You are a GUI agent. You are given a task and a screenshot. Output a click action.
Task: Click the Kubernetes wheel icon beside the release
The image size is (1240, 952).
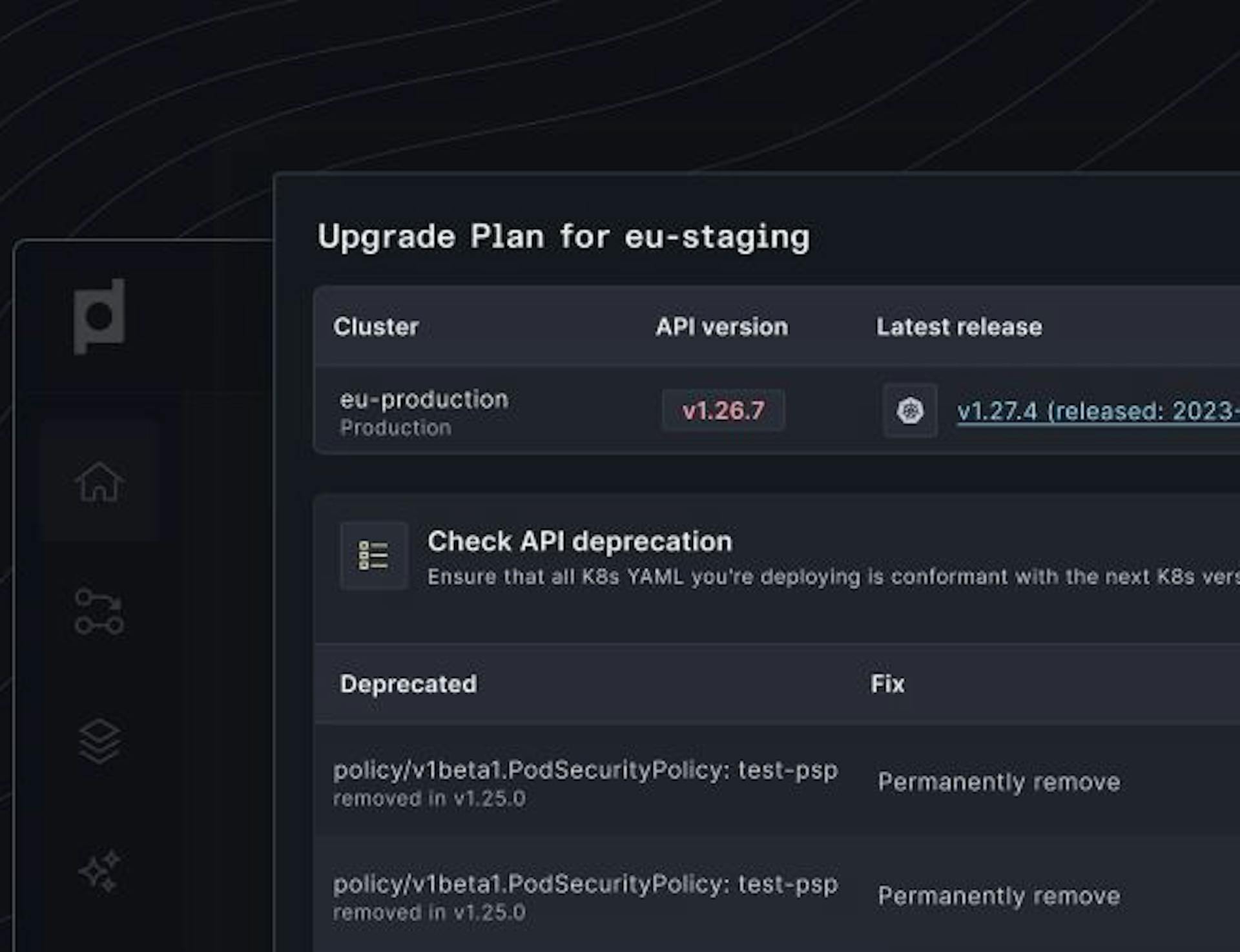pyautogui.click(x=910, y=410)
